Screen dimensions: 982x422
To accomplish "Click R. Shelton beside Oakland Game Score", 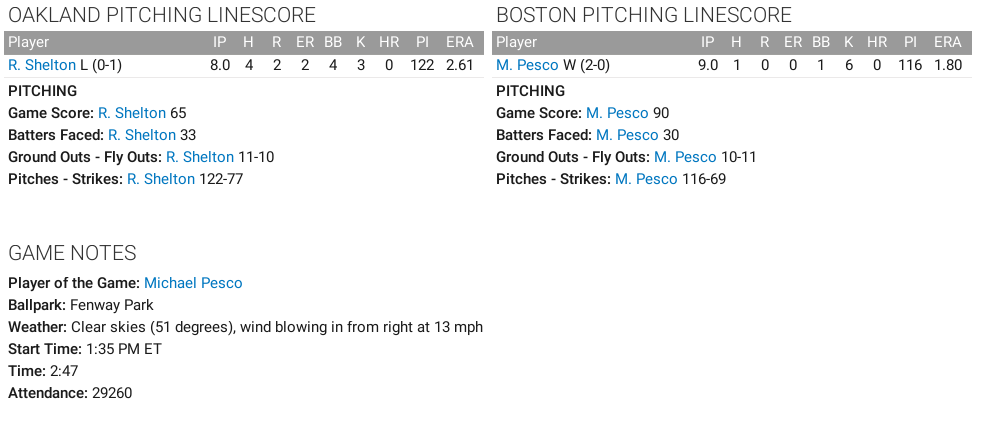I will point(132,113).
